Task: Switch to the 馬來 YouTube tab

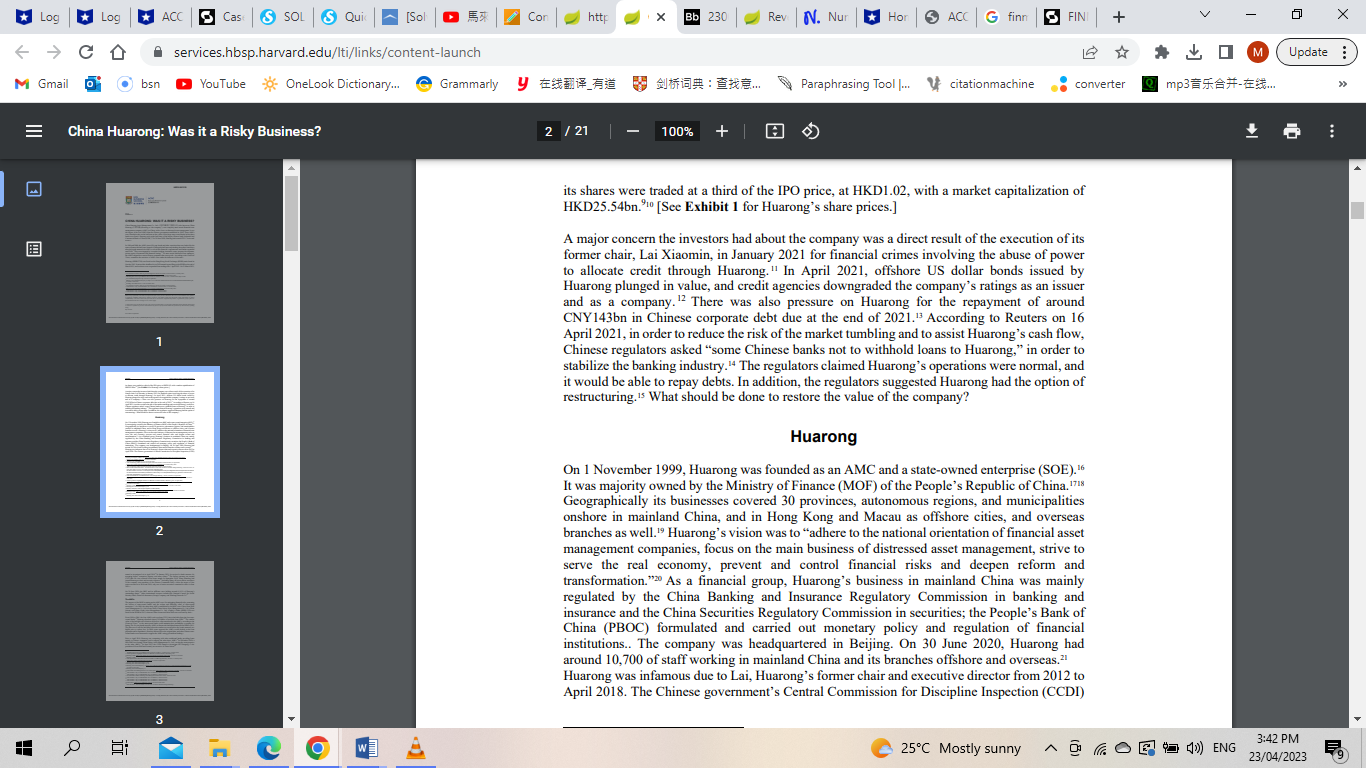Action: click(x=465, y=17)
